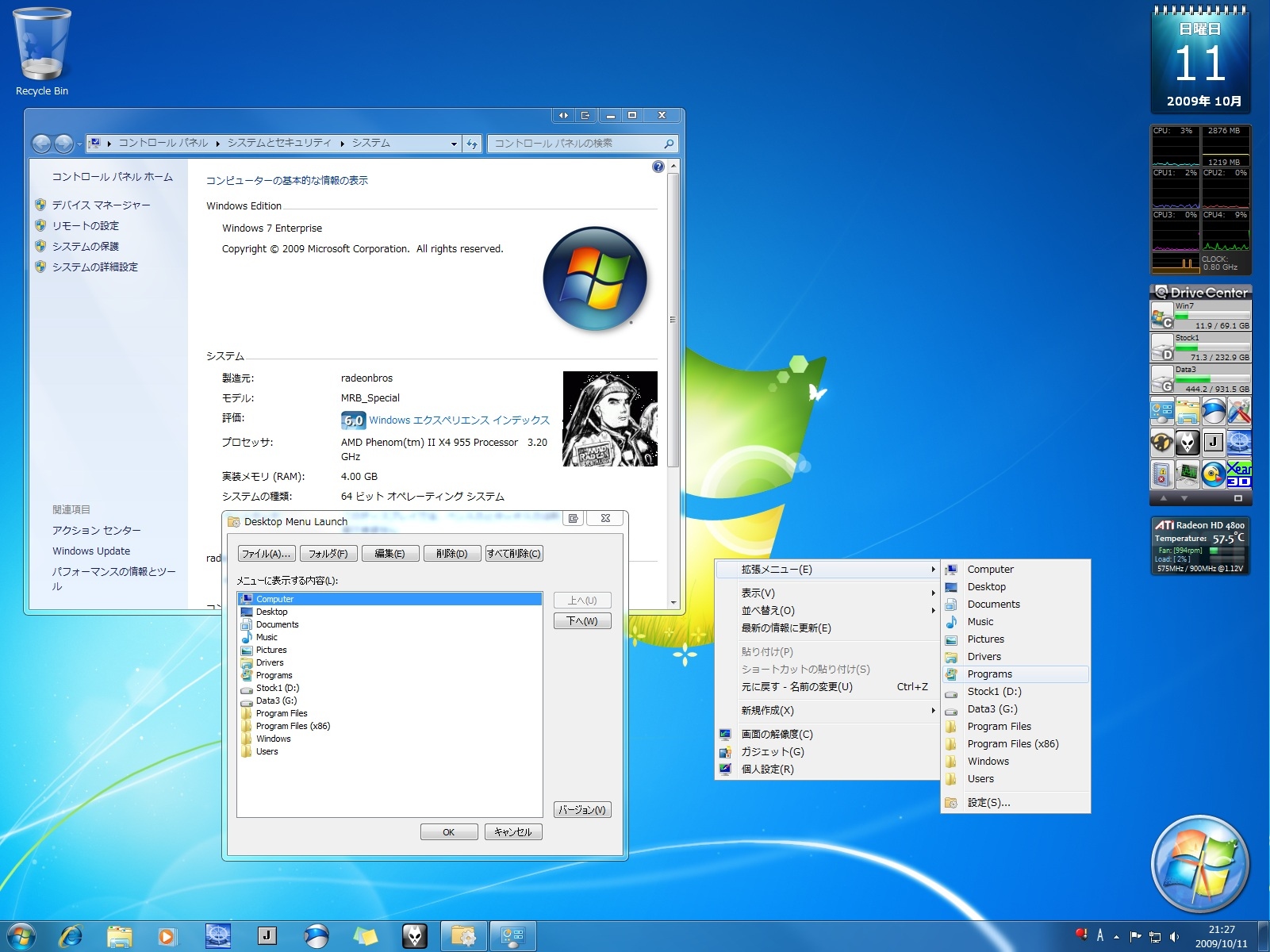Open the blue sphere browser on the taskbar

[x=317, y=936]
